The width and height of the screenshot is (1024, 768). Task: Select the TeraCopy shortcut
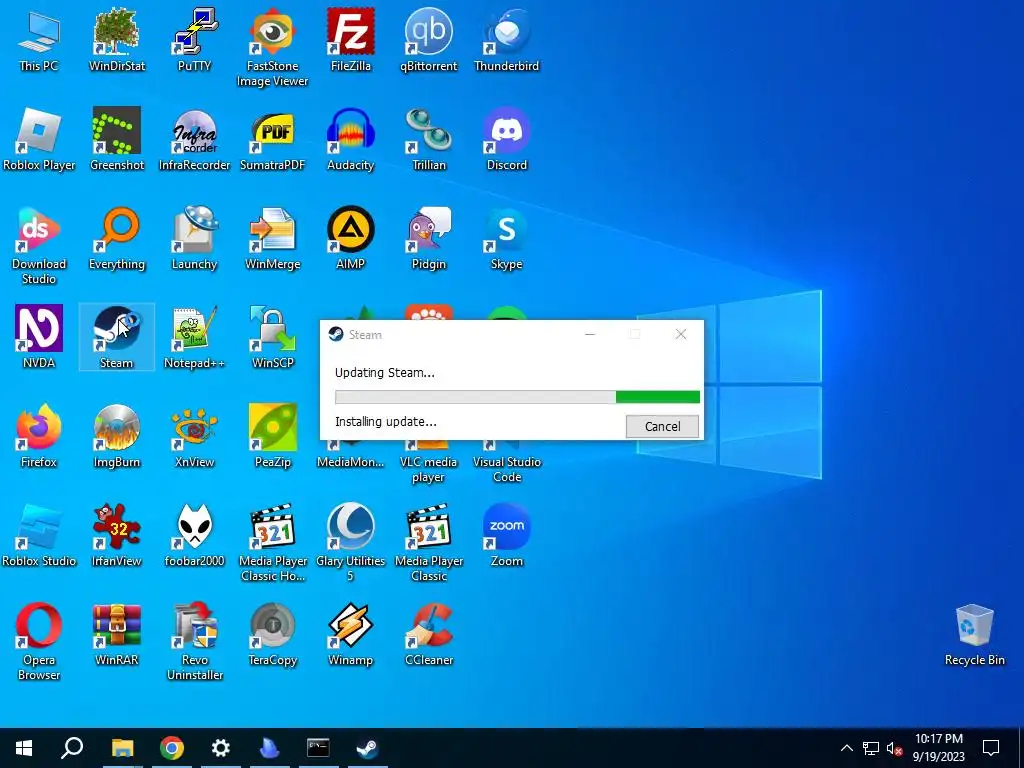[x=272, y=635]
